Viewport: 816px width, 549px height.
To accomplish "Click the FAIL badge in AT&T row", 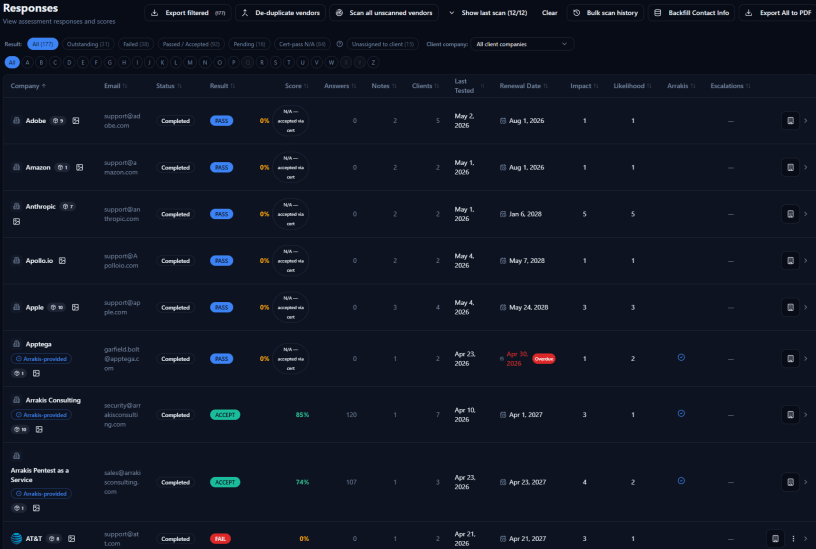I will [220, 539].
